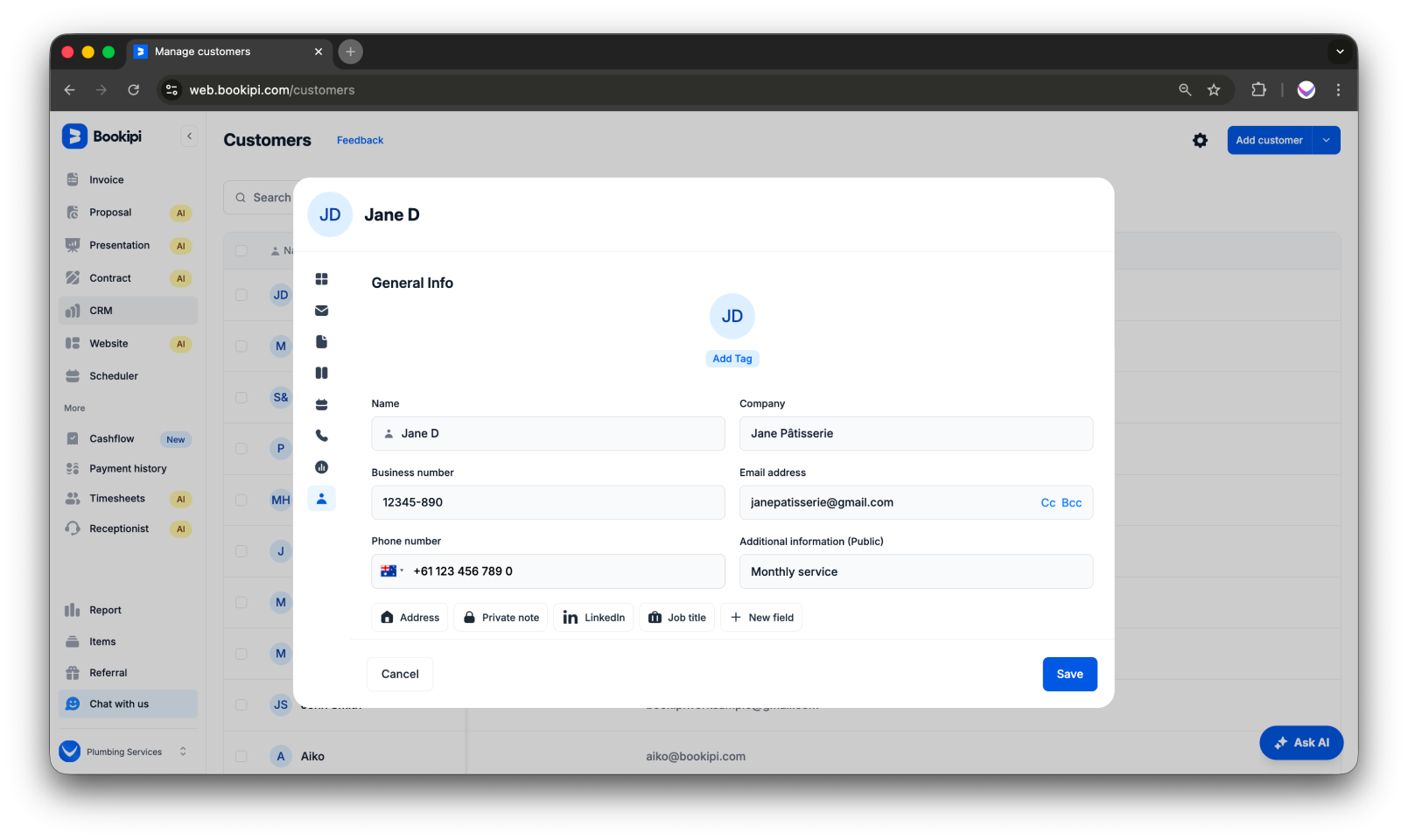Click the email icon in the modal sidebar
The image size is (1408, 840).
pos(322,311)
